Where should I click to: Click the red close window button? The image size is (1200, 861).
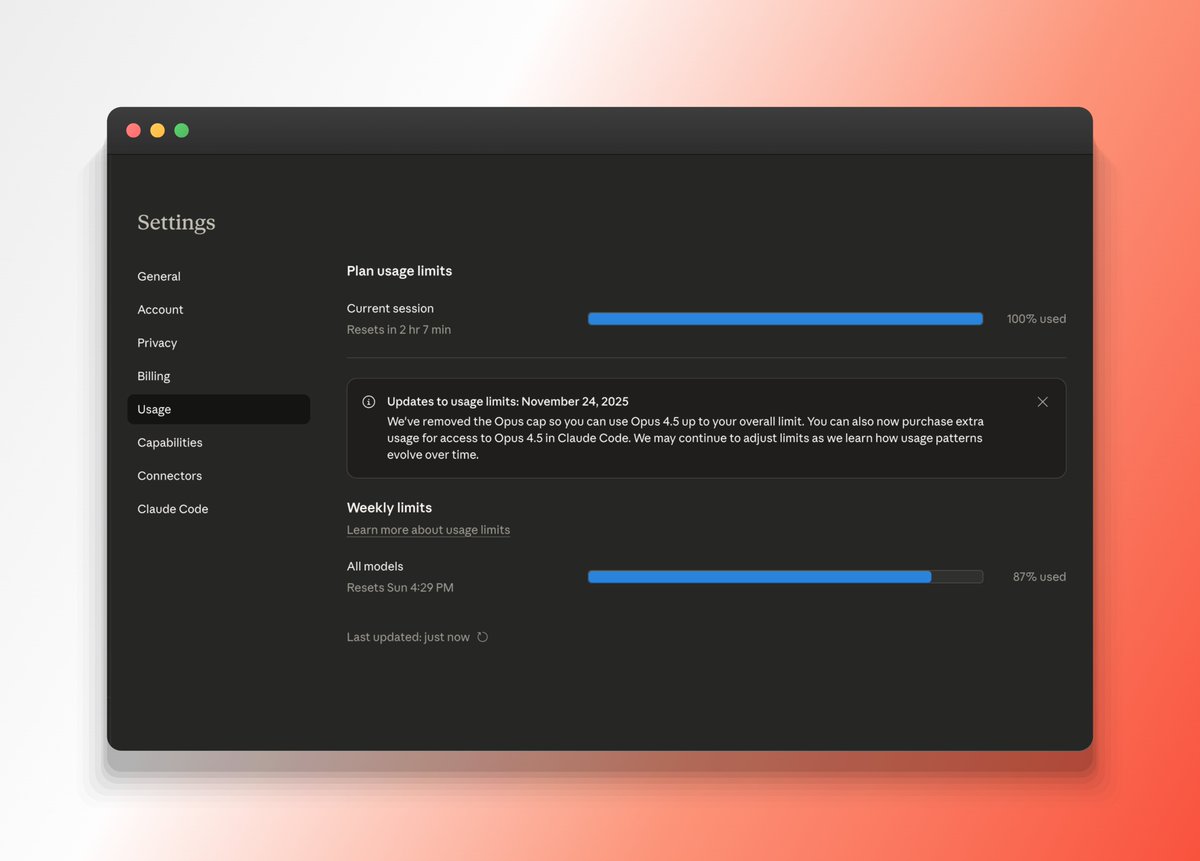click(x=133, y=130)
